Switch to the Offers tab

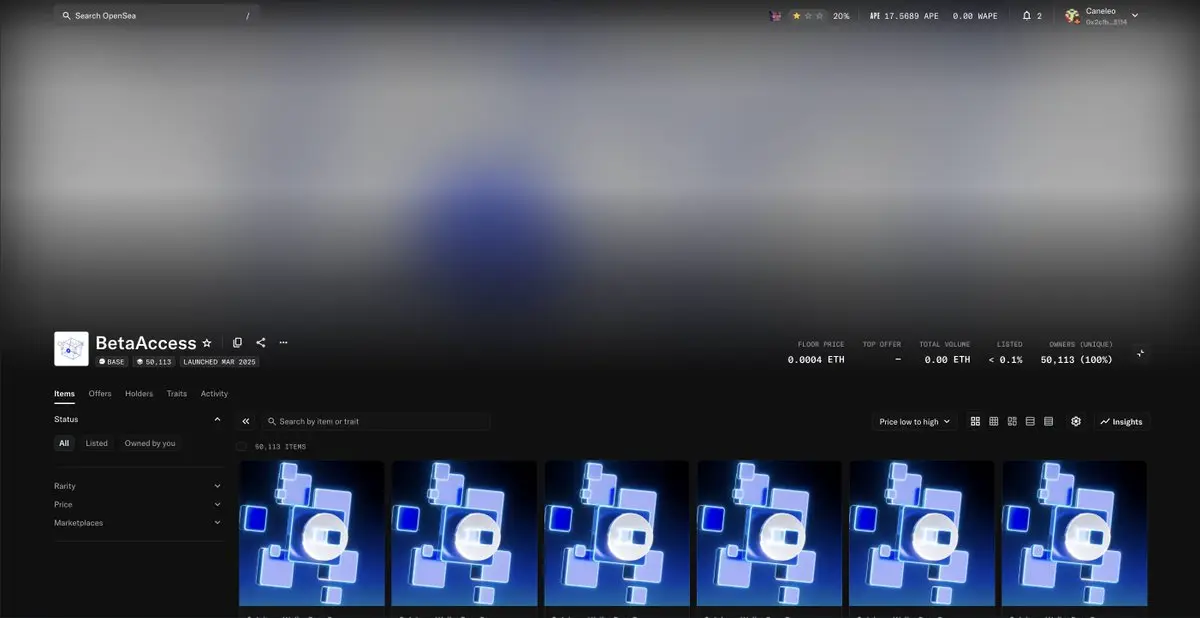pyautogui.click(x=100, y=393)
